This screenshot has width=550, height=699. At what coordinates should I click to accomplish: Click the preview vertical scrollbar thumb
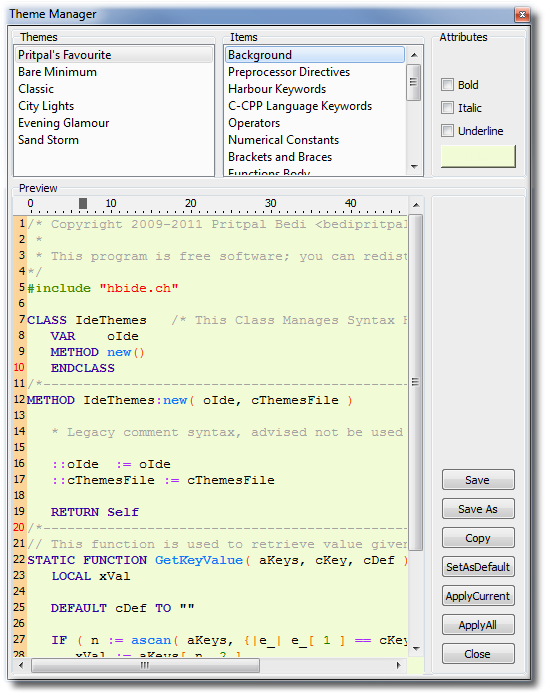(415, 382)
